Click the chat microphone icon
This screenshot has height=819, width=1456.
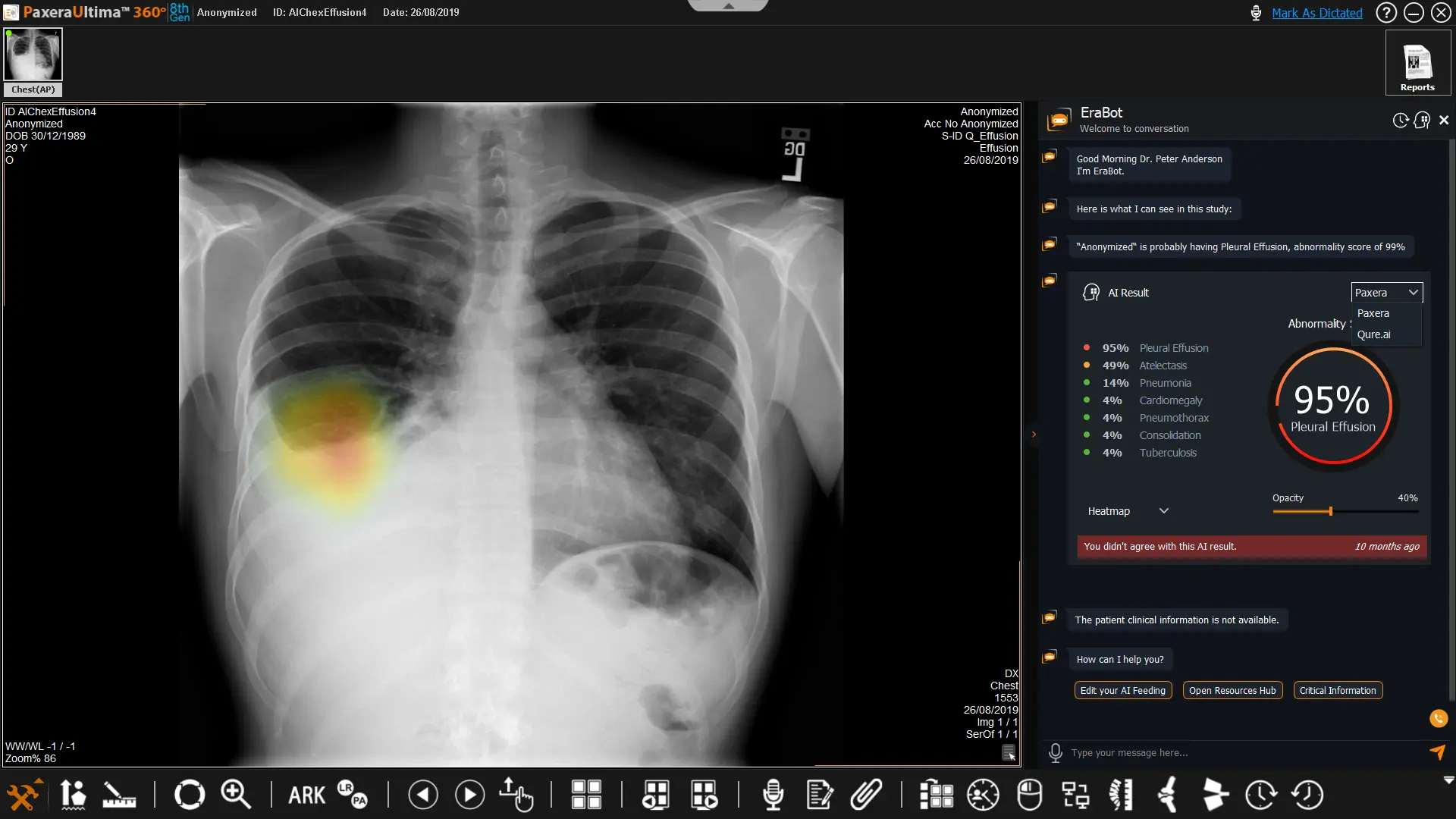point(1055,753)
